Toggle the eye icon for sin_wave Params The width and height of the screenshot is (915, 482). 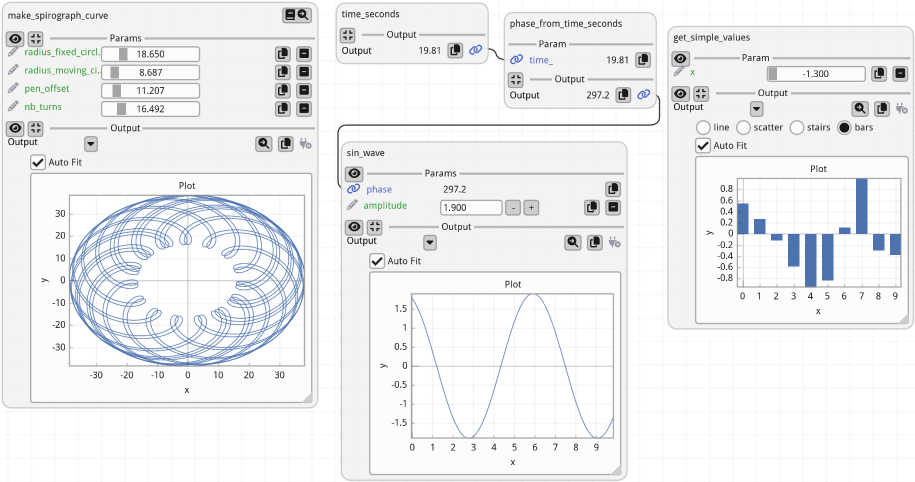[x=353, y=174]
